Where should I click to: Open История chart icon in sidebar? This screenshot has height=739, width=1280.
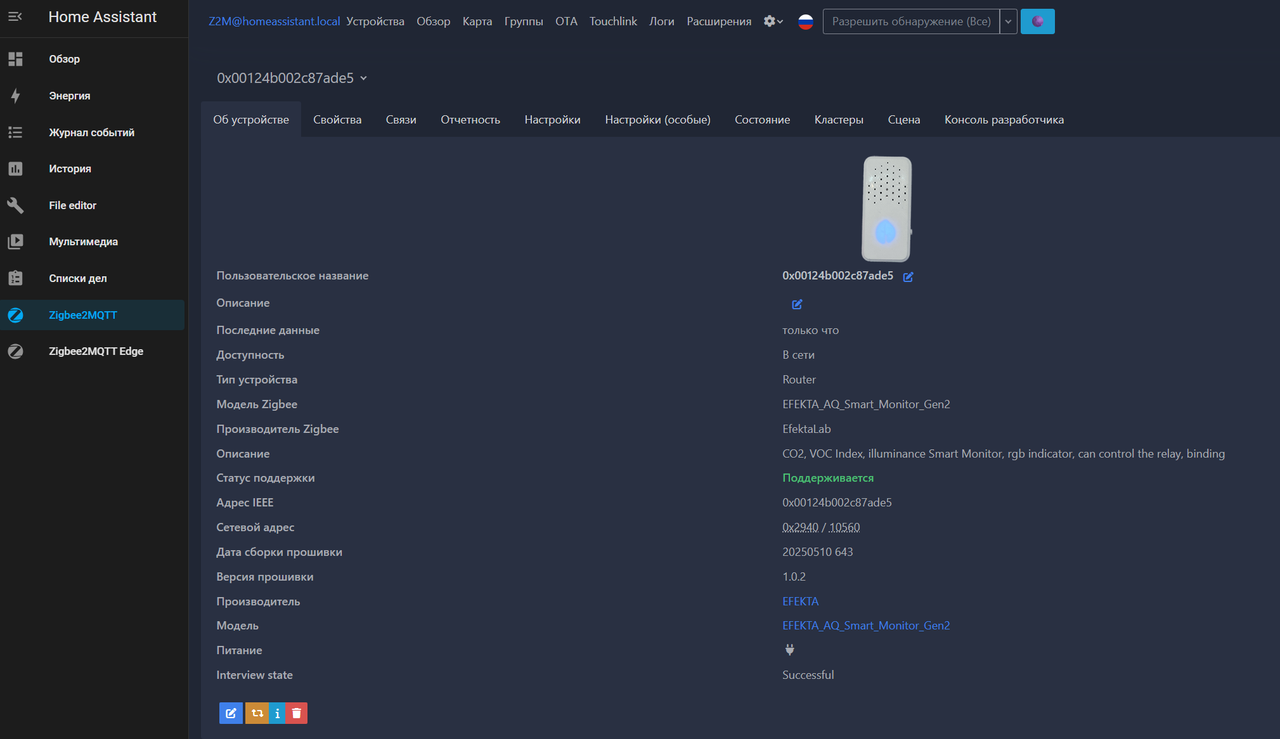[x=15, y=169]
